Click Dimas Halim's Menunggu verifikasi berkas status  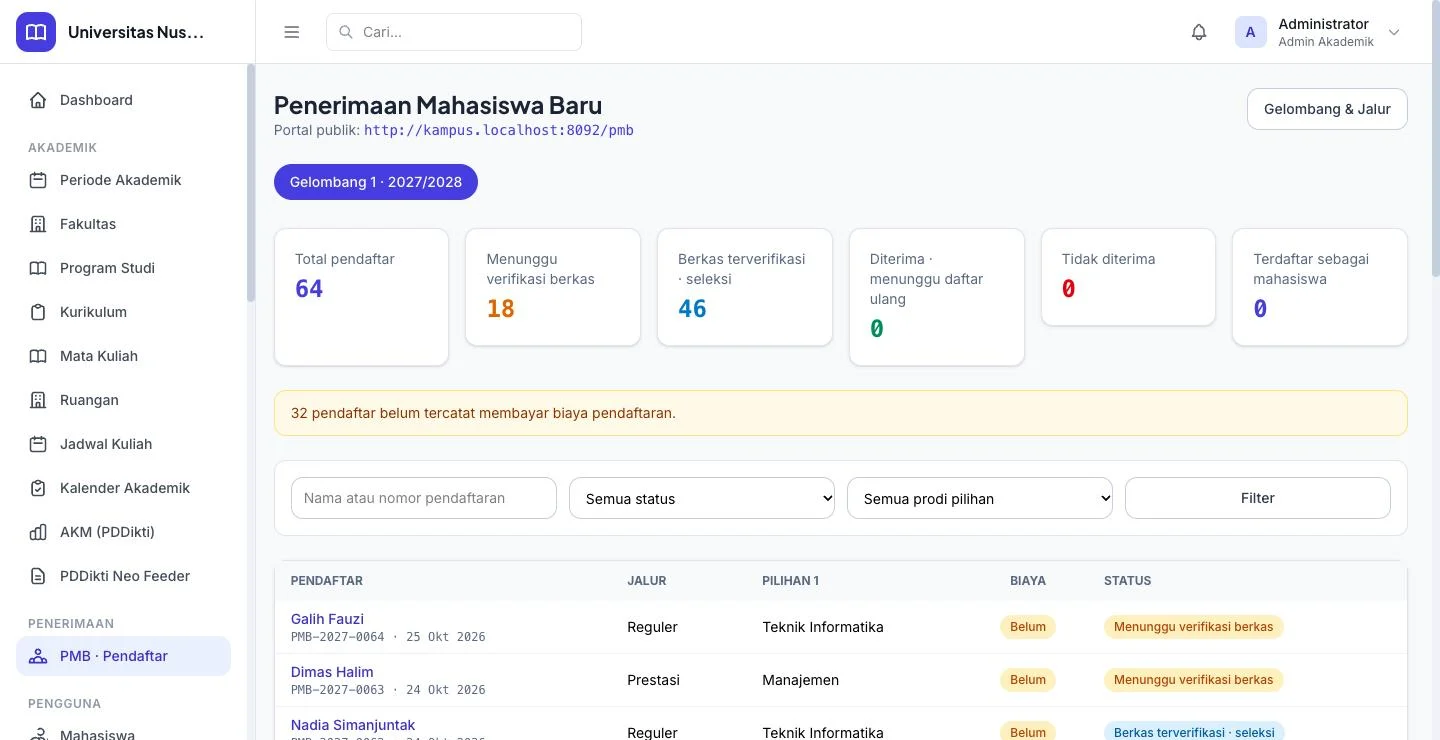pos(1194,680)
